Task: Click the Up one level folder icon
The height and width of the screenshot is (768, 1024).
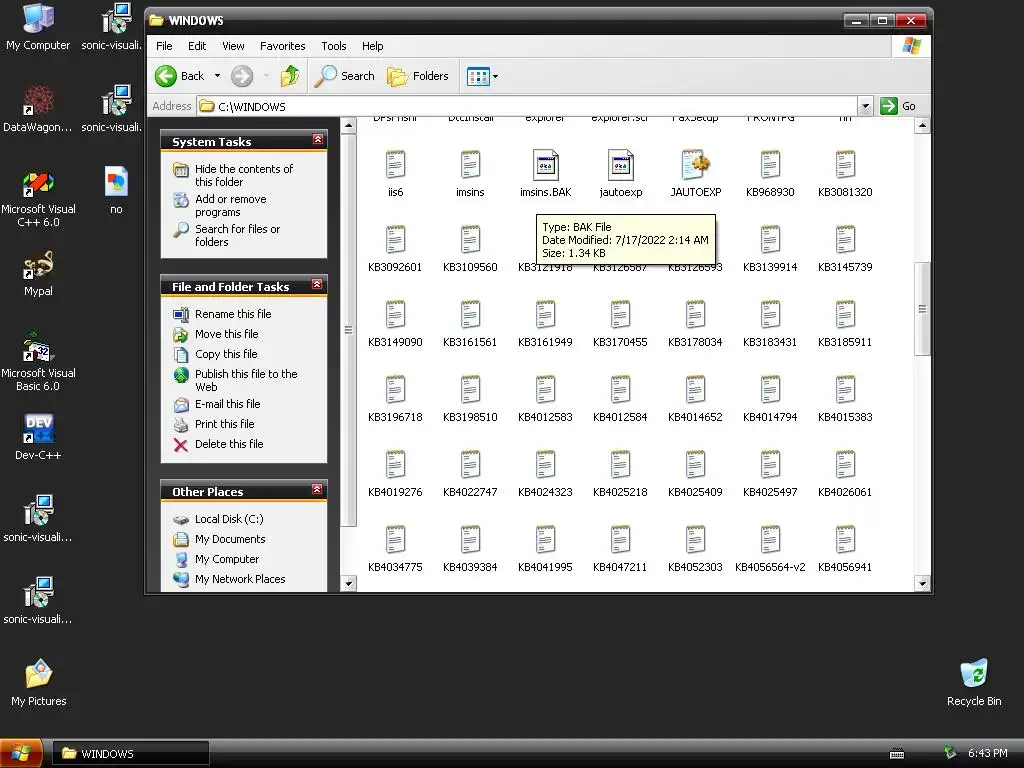Action: coord(290,76)
